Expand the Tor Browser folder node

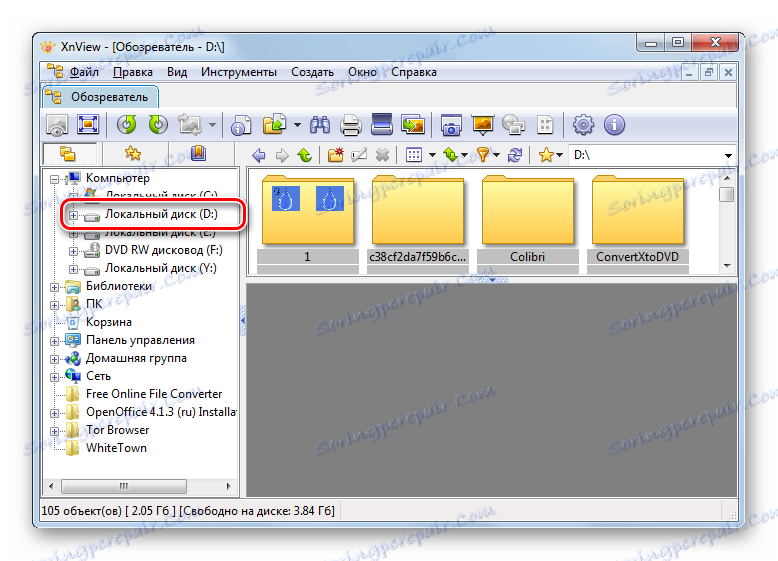[x=54, y=431]
